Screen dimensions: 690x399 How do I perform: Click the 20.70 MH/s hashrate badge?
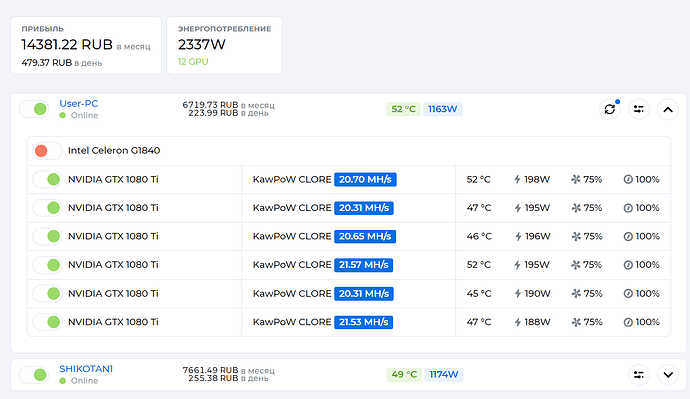tap(365, 179)
